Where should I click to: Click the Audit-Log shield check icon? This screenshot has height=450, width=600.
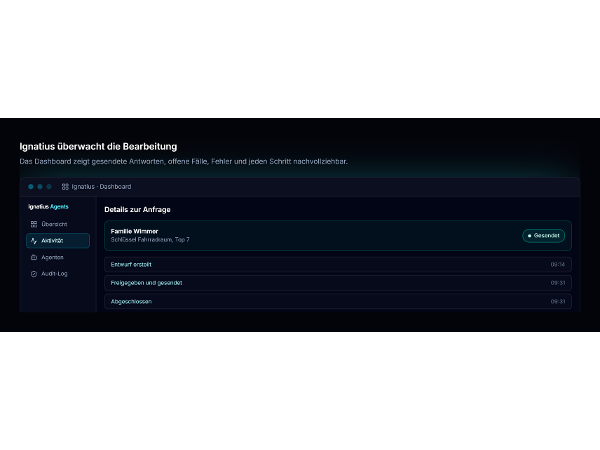coord(34,274)
